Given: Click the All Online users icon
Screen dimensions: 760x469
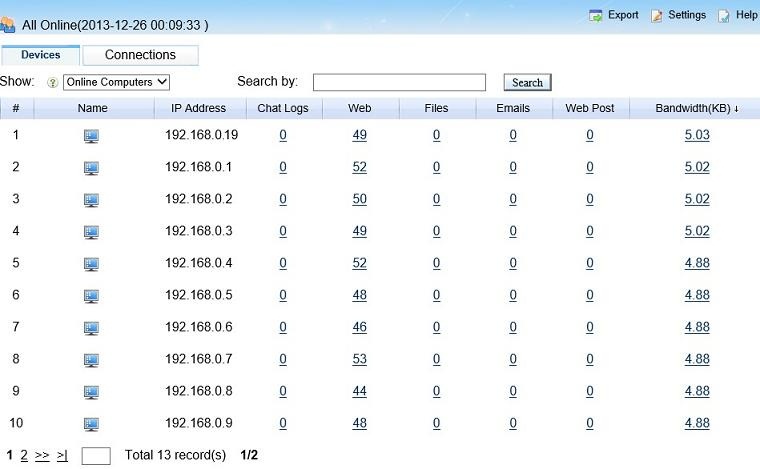Looking at the screenshot, I should [7, 25].
